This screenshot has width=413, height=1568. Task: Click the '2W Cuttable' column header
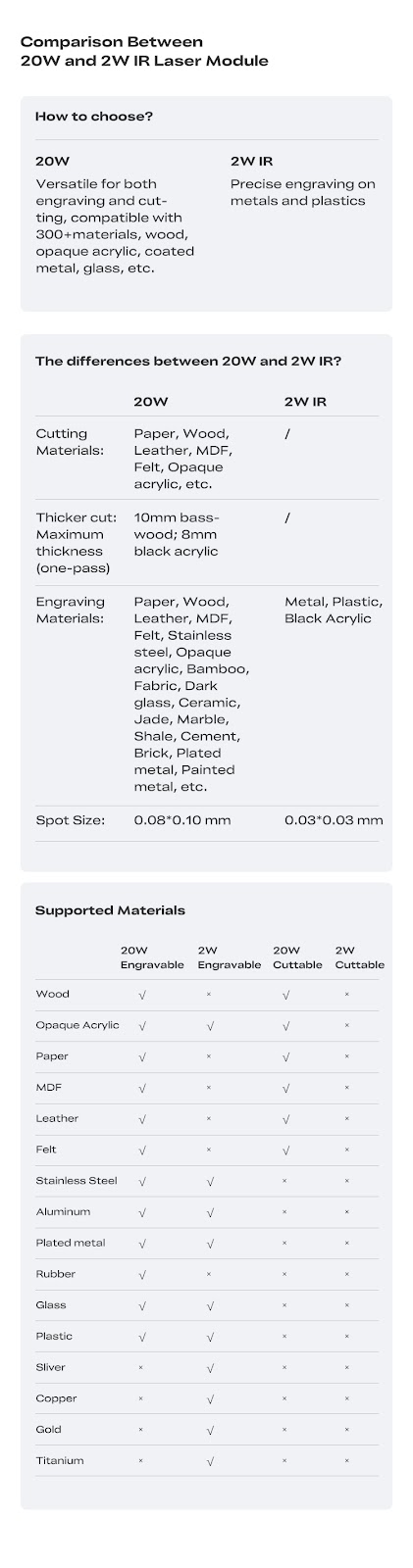tap(359, 957)
